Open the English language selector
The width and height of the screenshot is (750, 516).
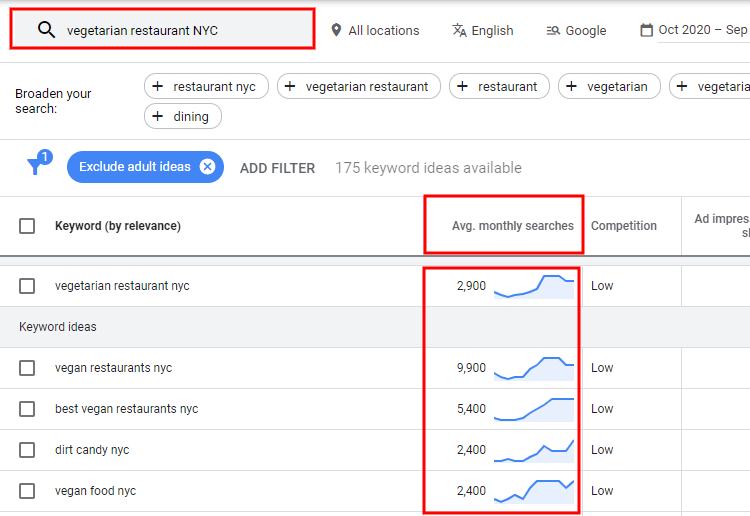[482, 31]
